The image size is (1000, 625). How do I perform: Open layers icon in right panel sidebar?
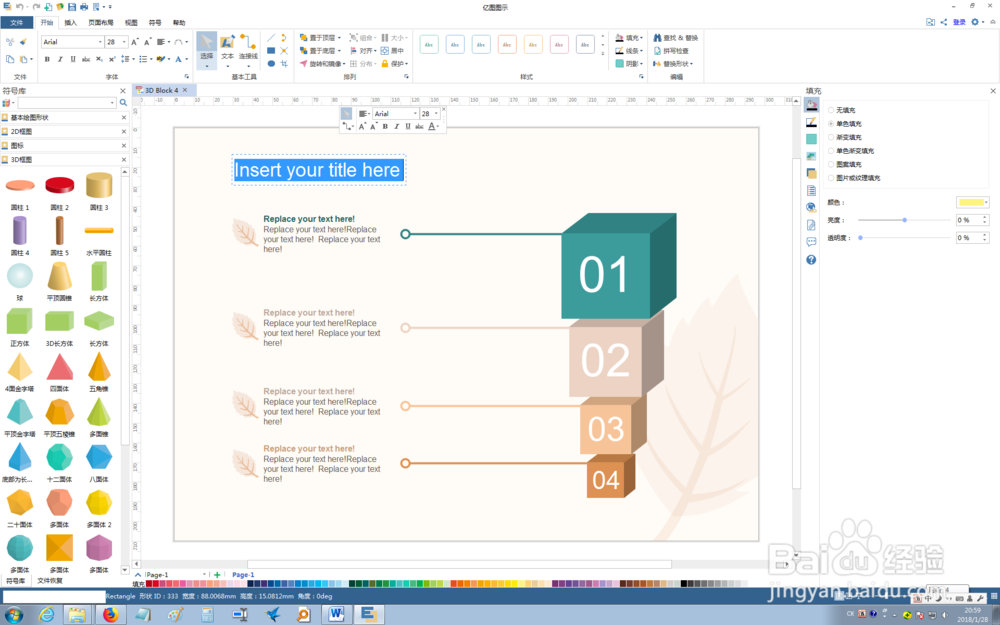(811, 173)
